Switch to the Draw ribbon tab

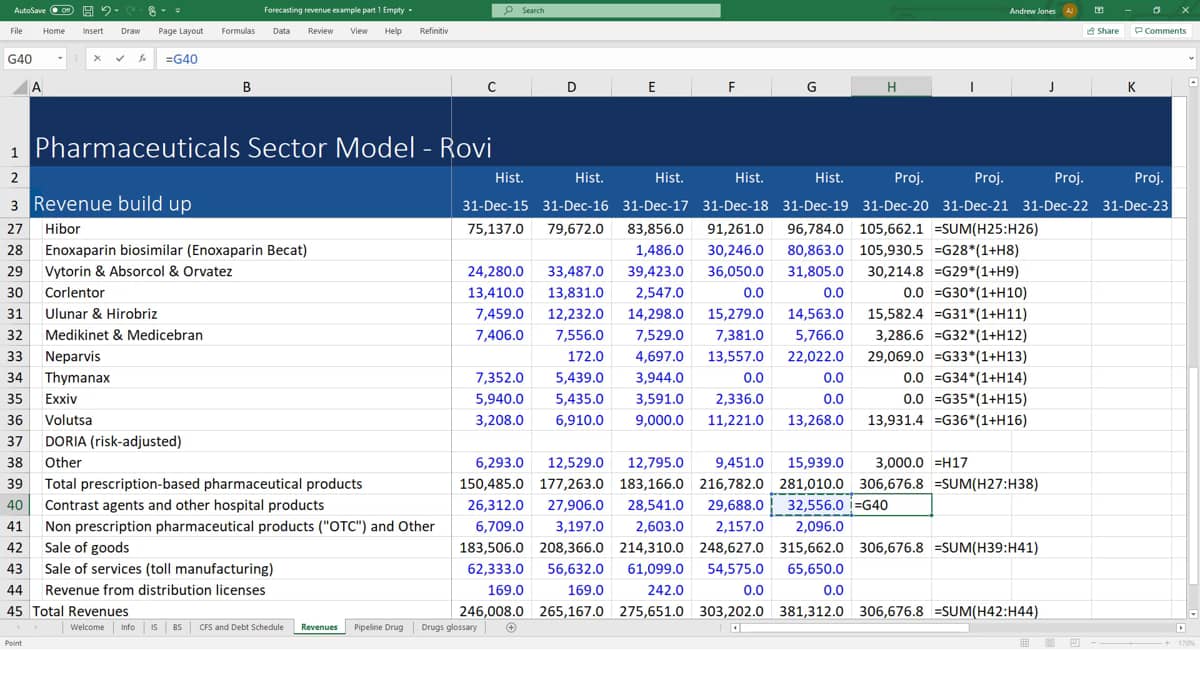(x=131, y=31)
